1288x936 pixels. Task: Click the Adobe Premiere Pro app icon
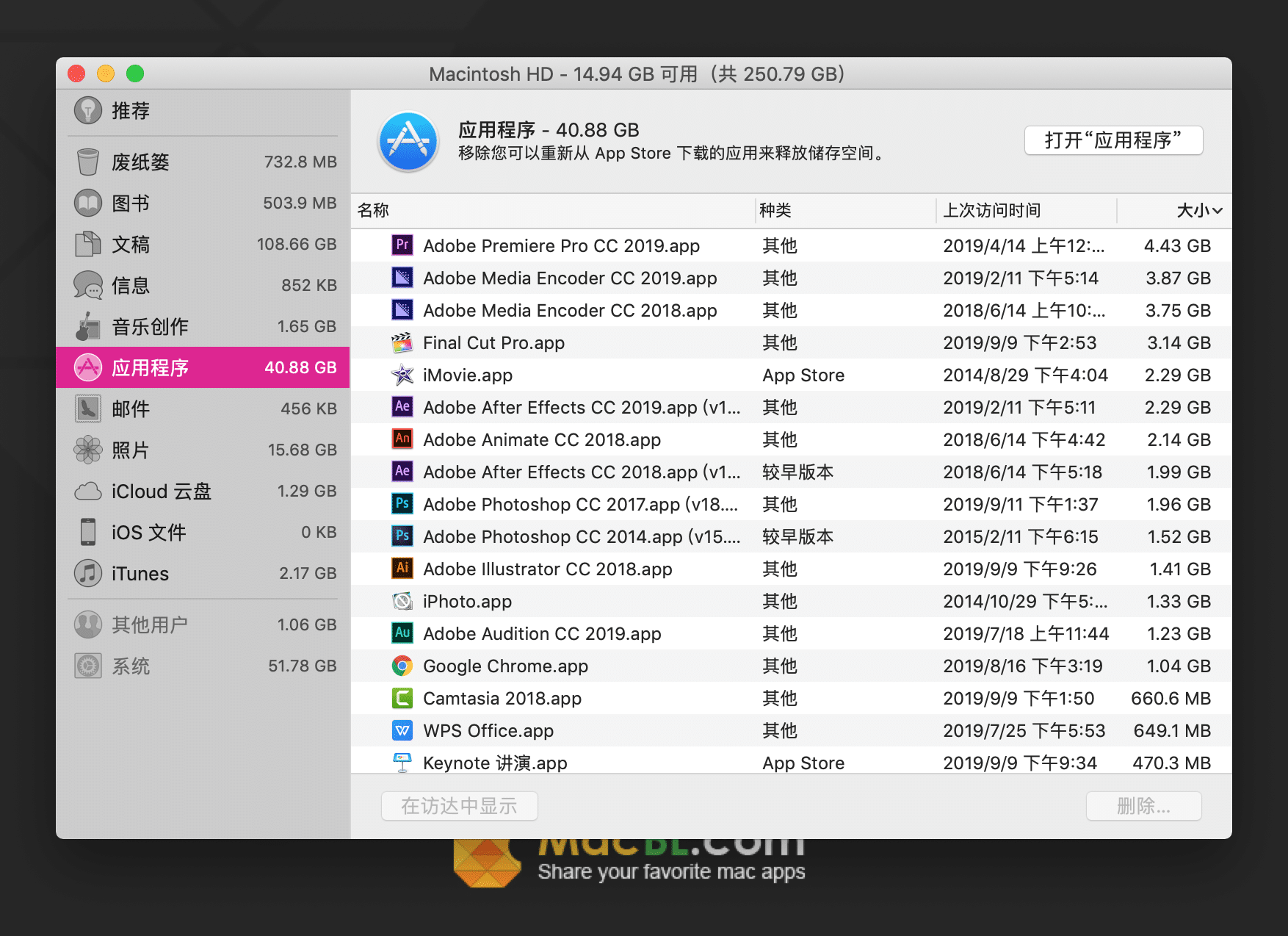point(402,245)
